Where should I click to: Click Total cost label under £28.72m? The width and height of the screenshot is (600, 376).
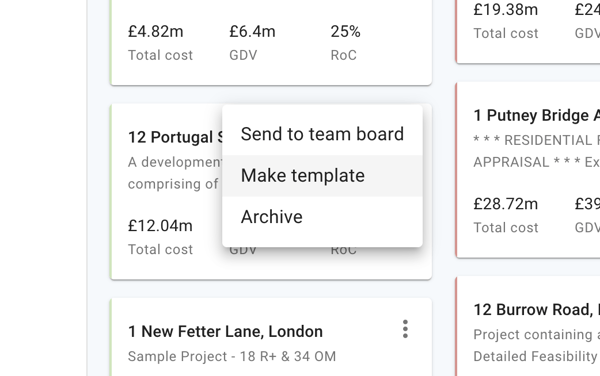pos(506,228)
